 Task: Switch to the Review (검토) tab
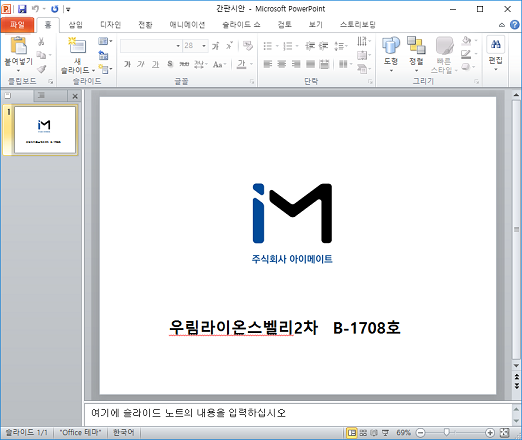(284, 25)
